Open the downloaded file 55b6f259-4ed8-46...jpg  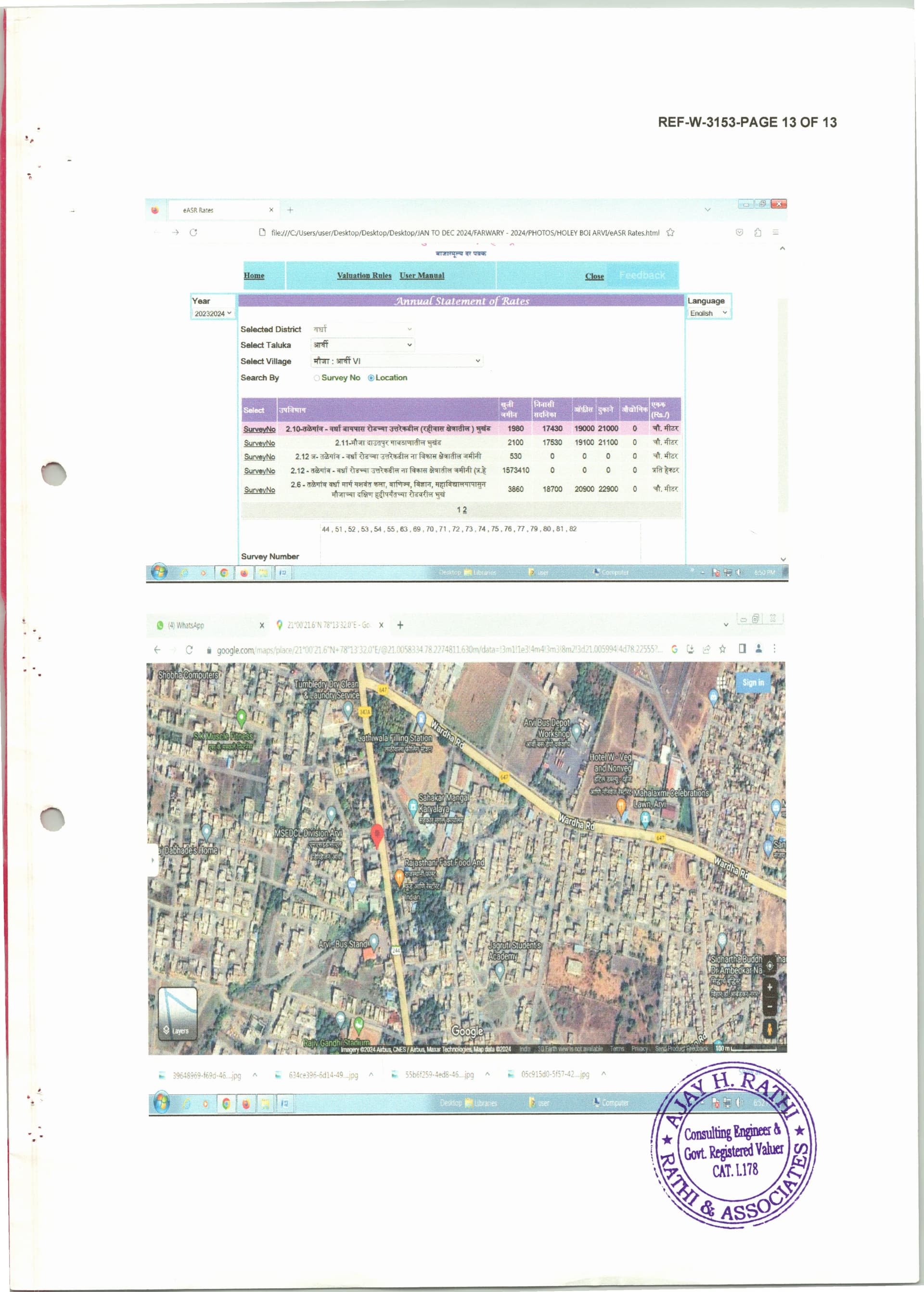[x=439, y=1074]
